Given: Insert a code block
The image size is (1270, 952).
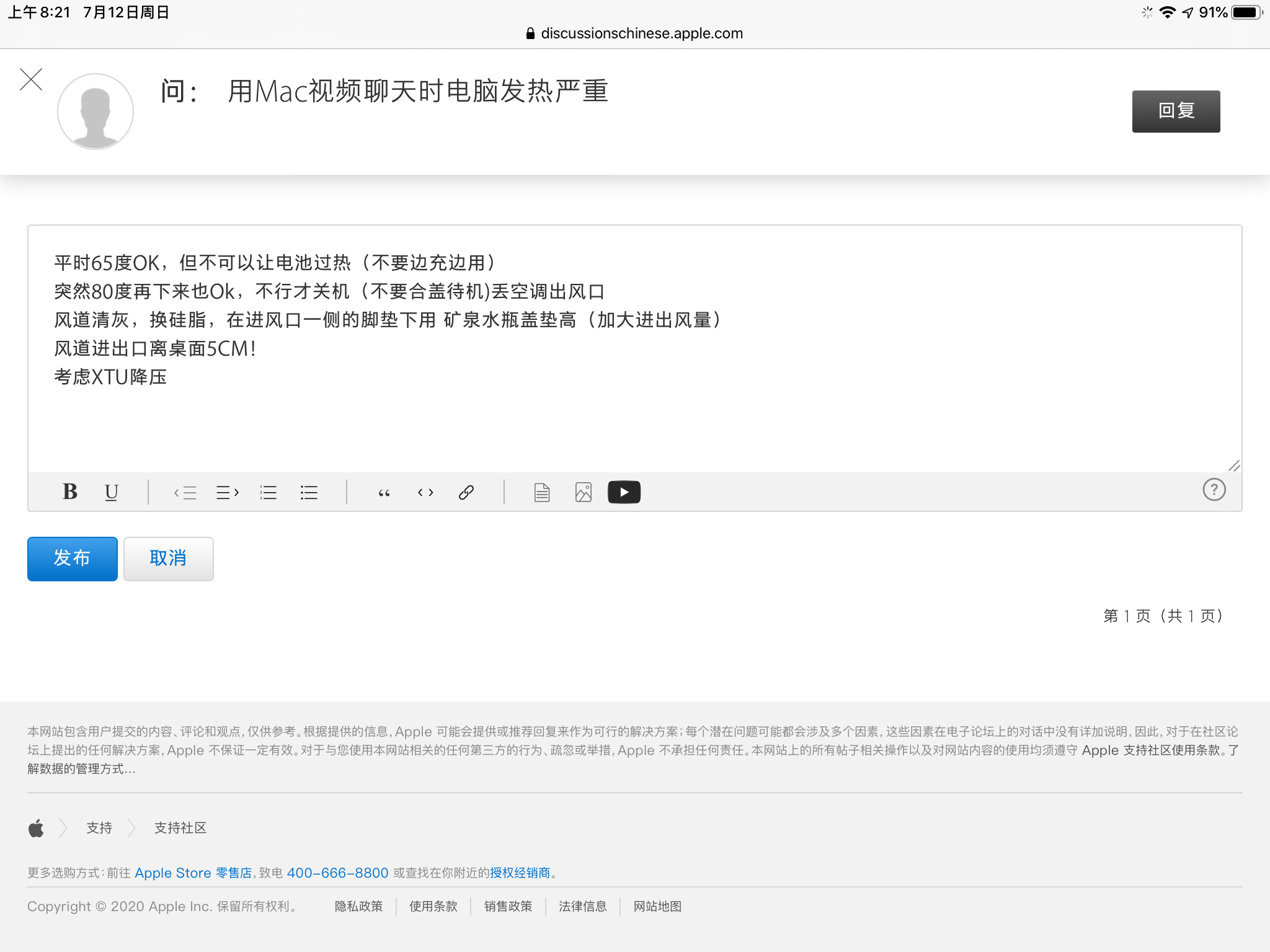Looking at the screenshot, I should 425,493.
